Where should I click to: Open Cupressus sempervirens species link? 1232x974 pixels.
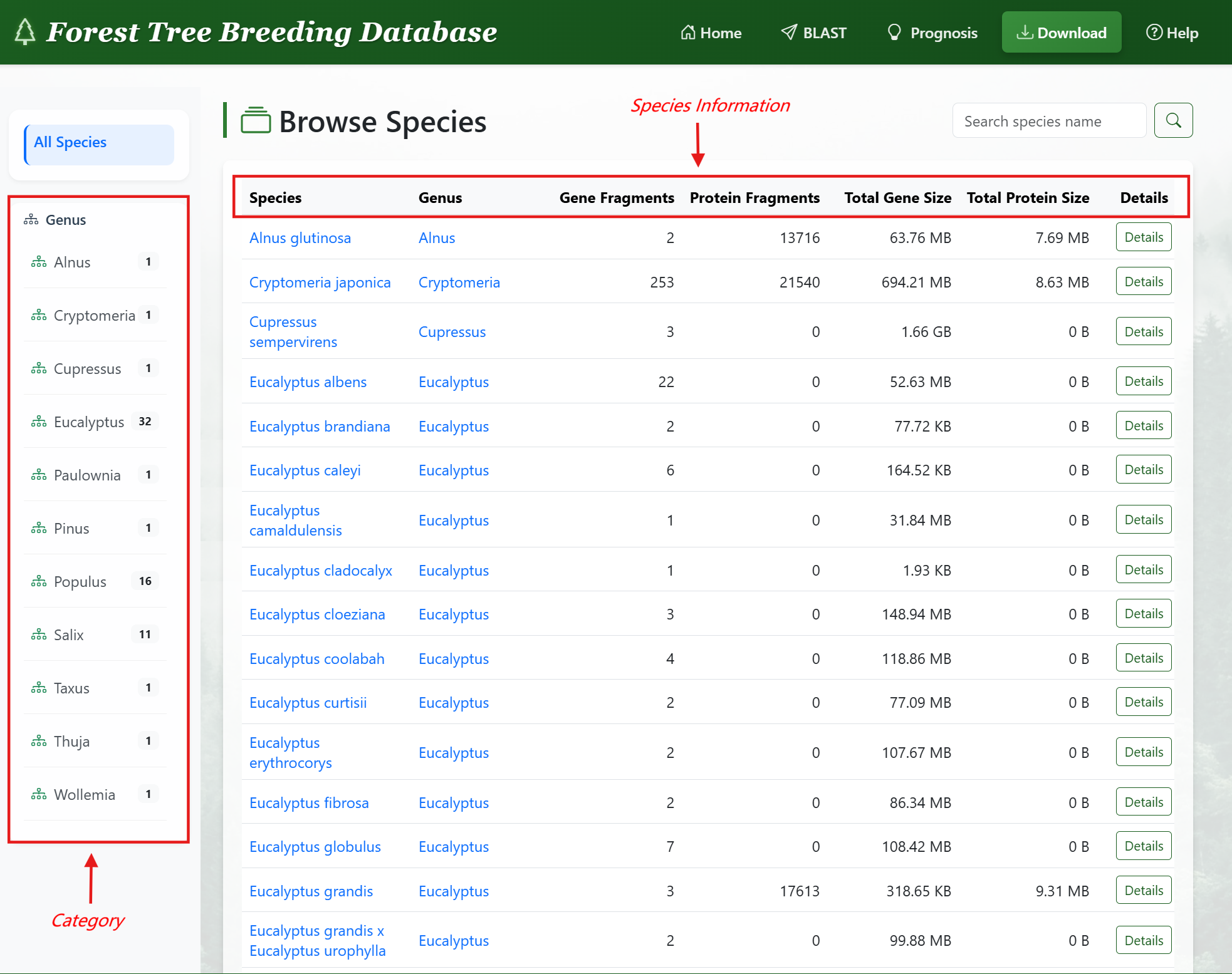coord(293,331)
